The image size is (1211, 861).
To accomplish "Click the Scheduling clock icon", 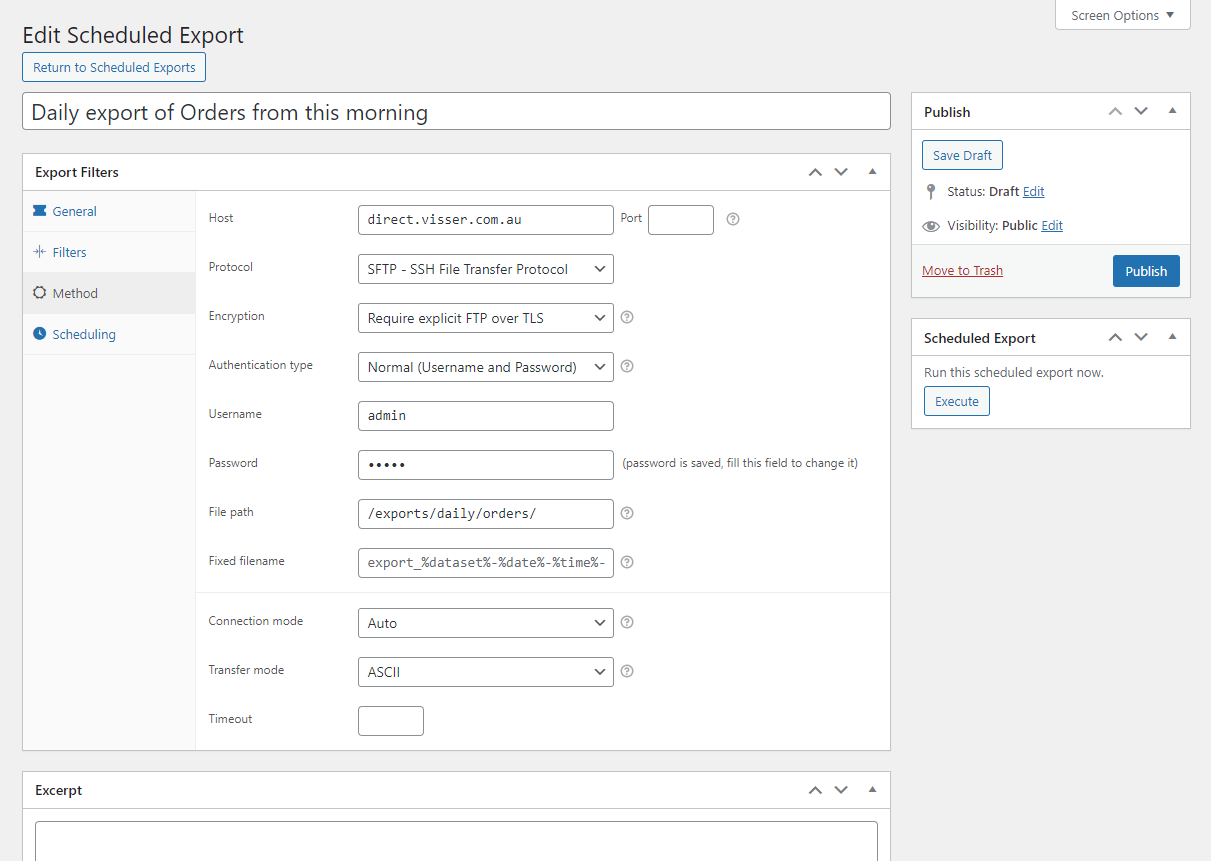I will 40,334.
